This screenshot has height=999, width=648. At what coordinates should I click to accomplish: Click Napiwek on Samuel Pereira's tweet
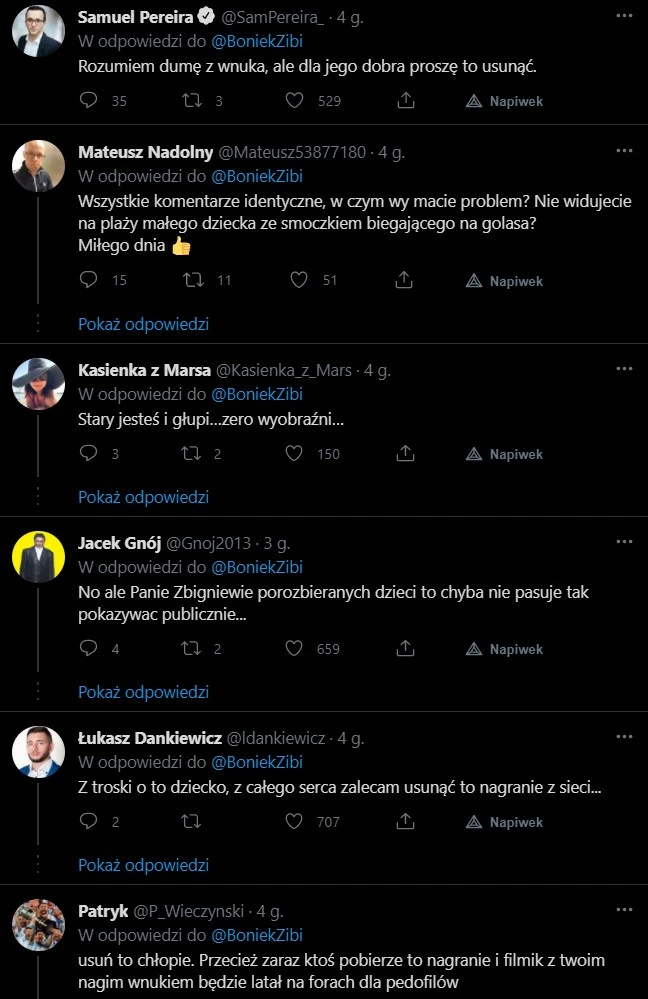click(x=504, y=101)
